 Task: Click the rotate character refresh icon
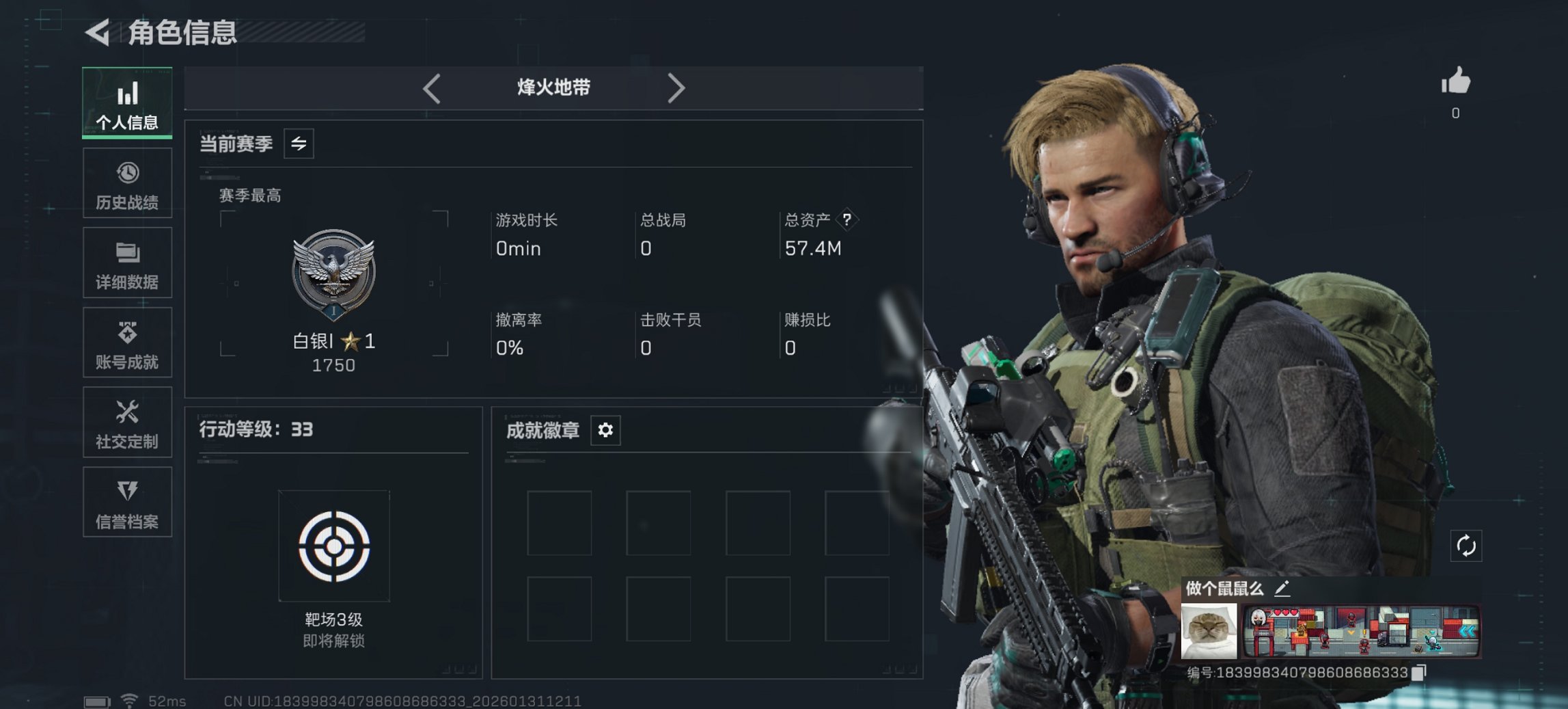[x=1466, y=546]
